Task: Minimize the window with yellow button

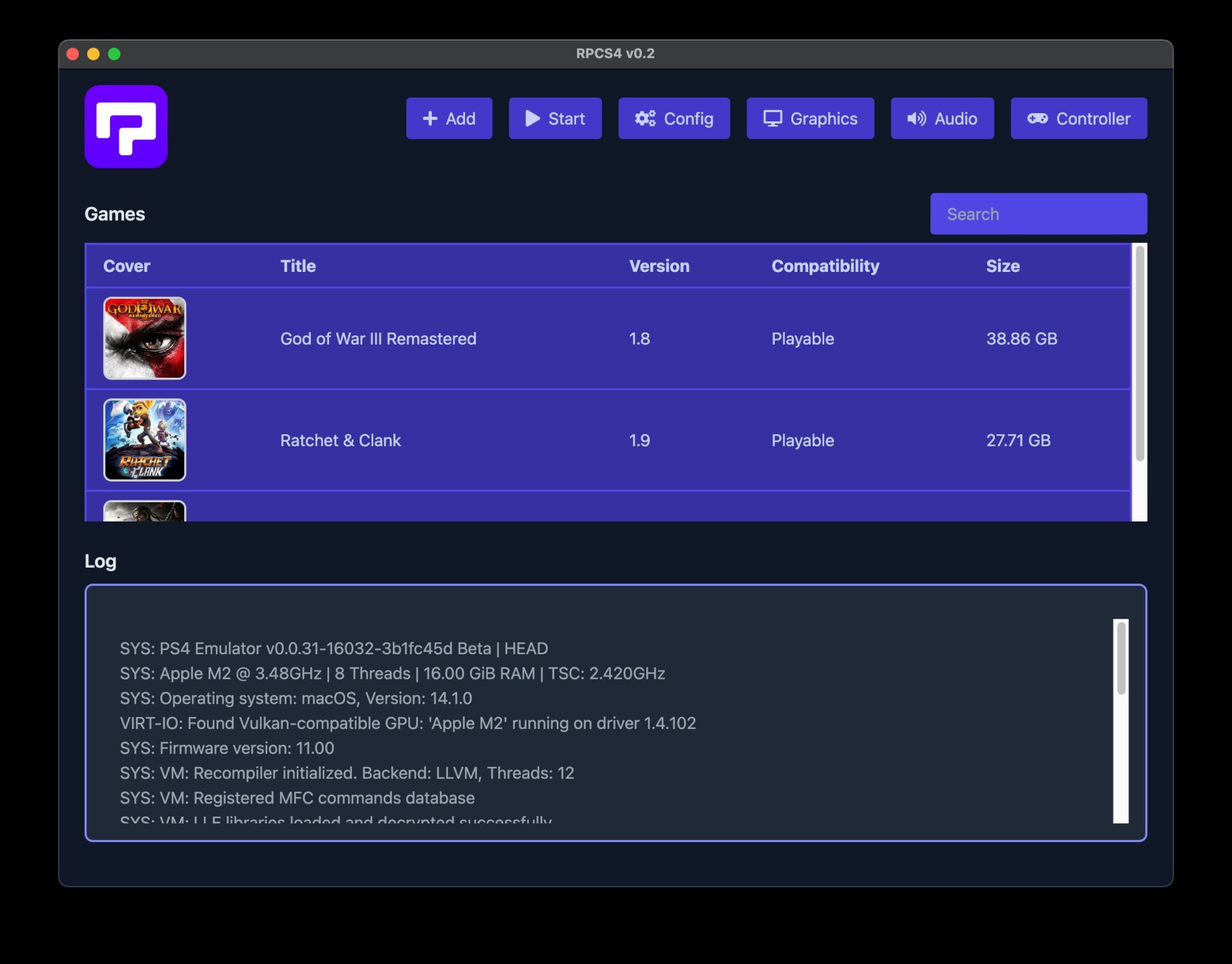Action: (x=93, y=54)
